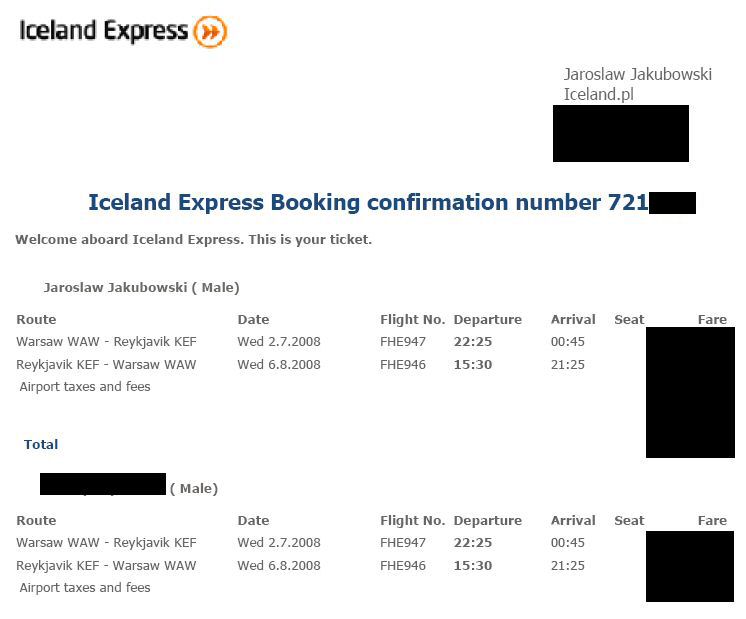
Task: Click the first Route column header
Action: click(36, 319)
